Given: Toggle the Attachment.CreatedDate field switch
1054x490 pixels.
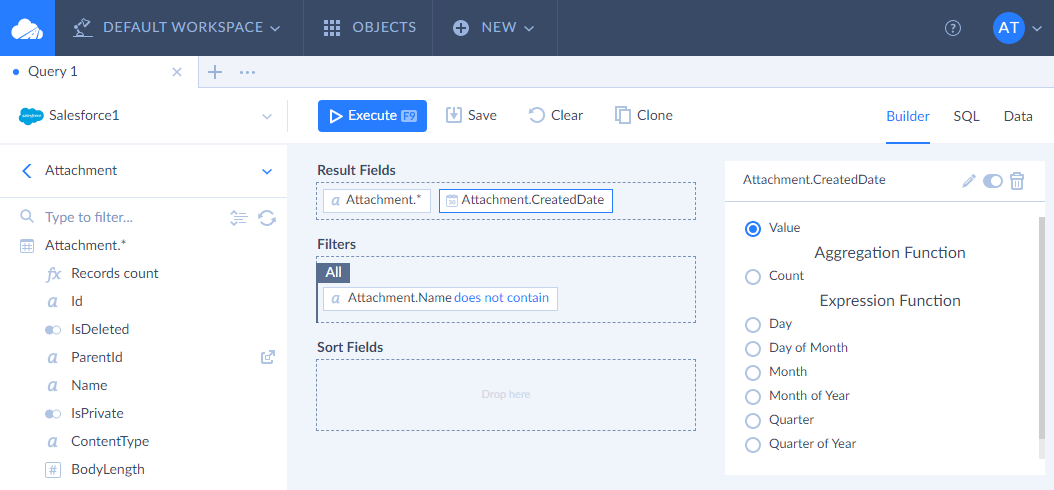Looking at the screenshot, I should pyautogui.click(x=992, y=181).
